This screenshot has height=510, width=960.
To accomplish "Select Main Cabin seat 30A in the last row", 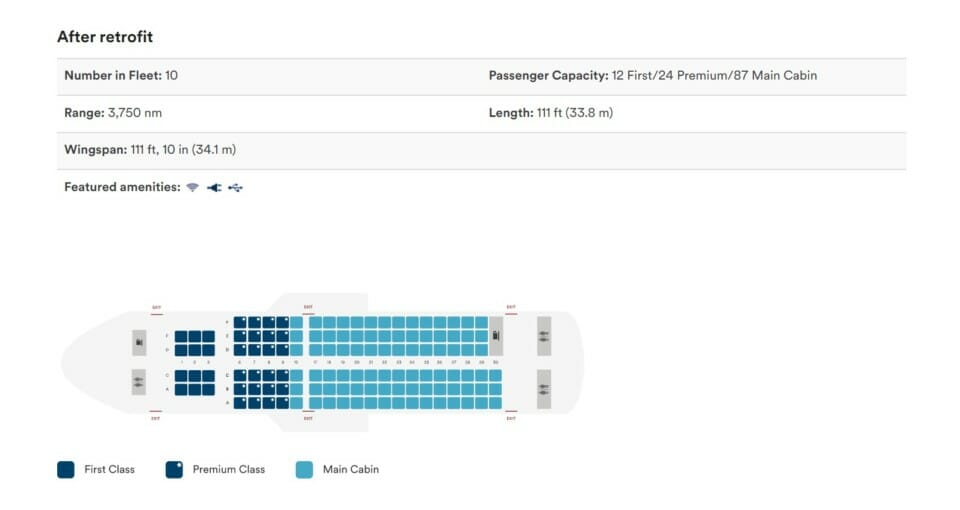I will 495,403.
